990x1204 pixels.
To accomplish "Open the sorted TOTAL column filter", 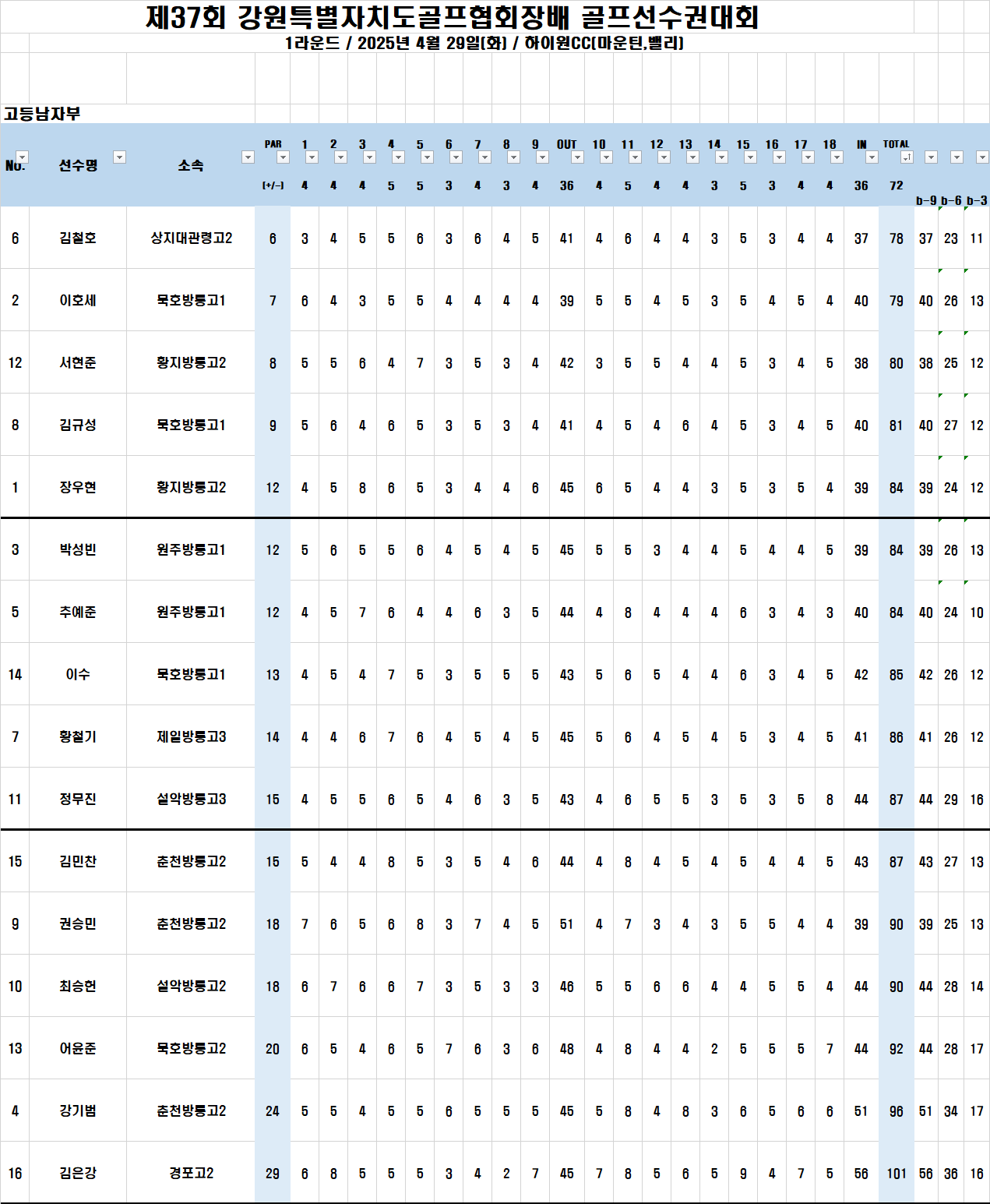I will tap(907, 157).
